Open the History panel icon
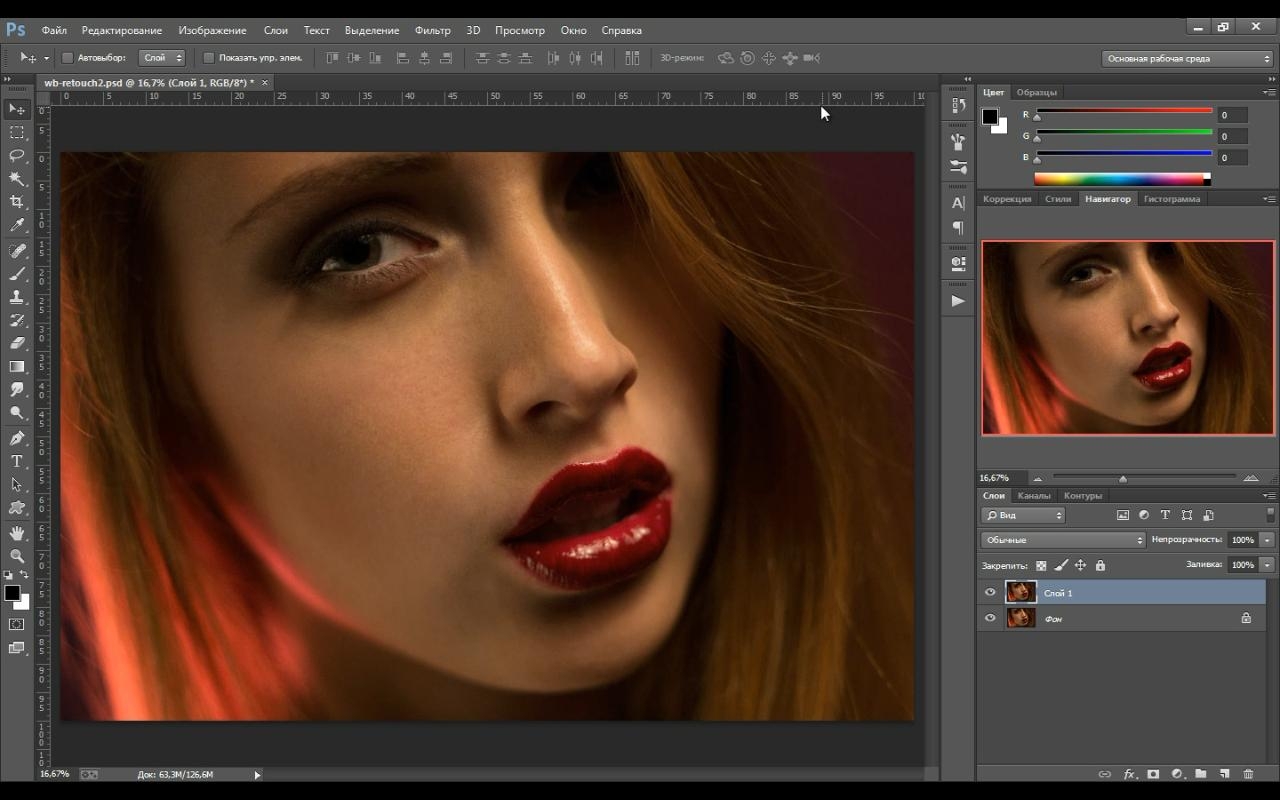 coord(958,105)
